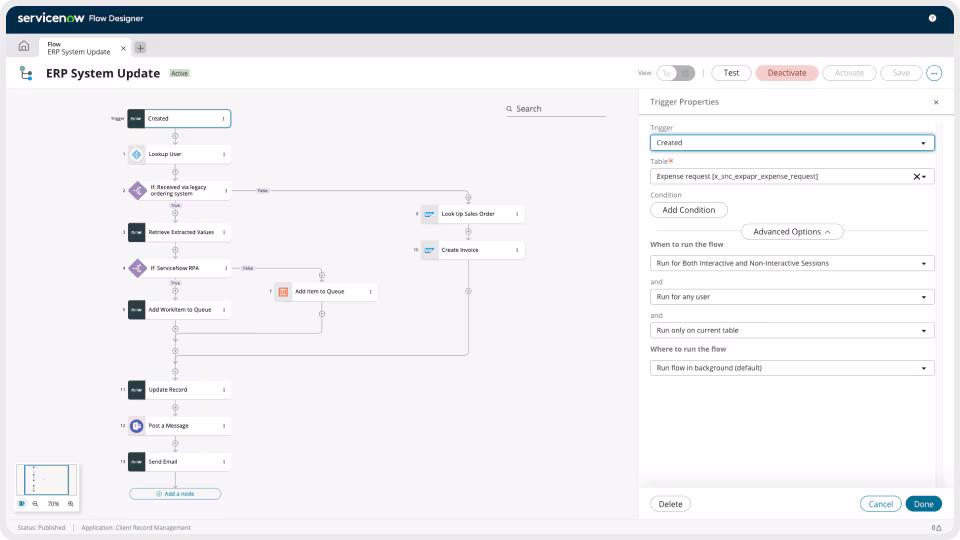Collapse Advanced Options

click(792, 232)
